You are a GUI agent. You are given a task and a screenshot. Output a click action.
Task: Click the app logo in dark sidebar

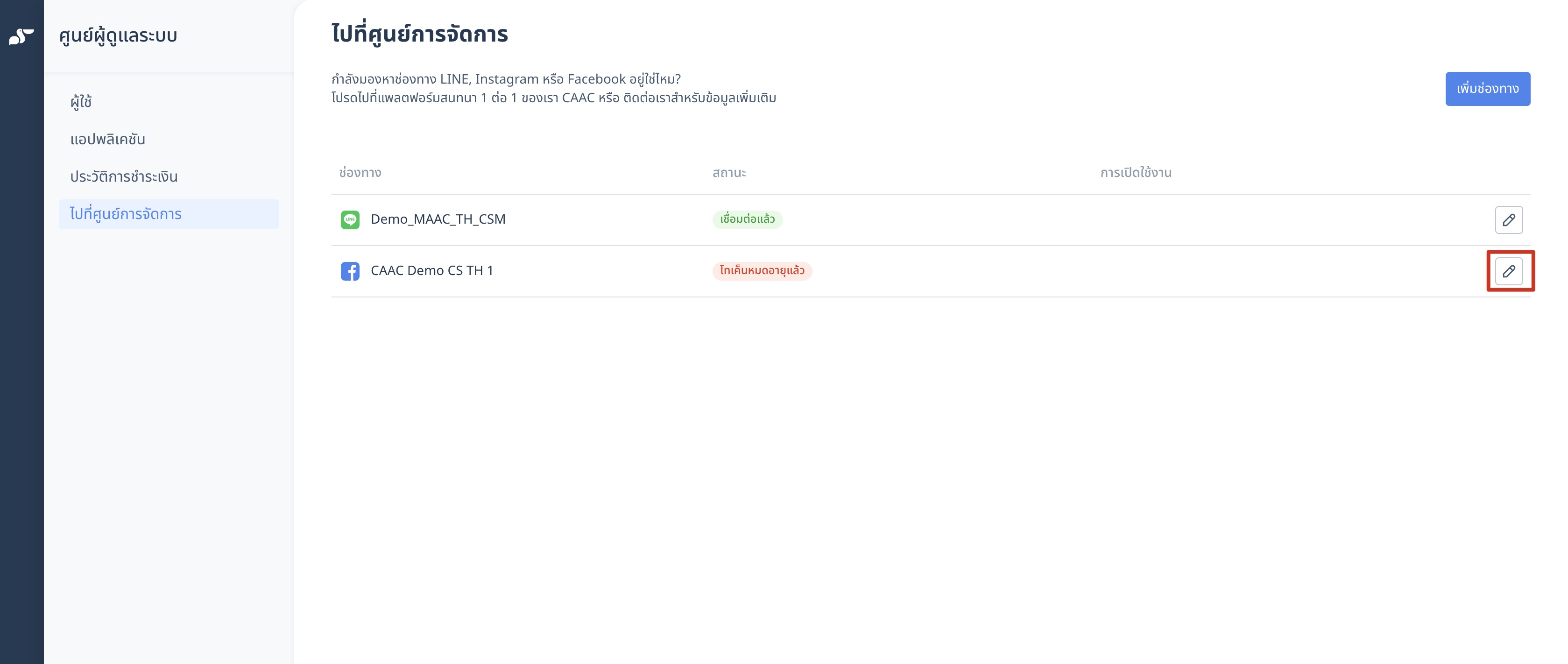(x=21, y=36)
